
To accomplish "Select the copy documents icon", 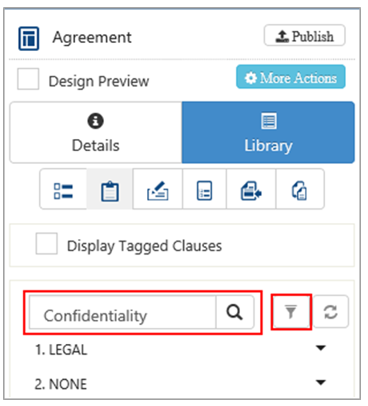I will coord(300,189).
